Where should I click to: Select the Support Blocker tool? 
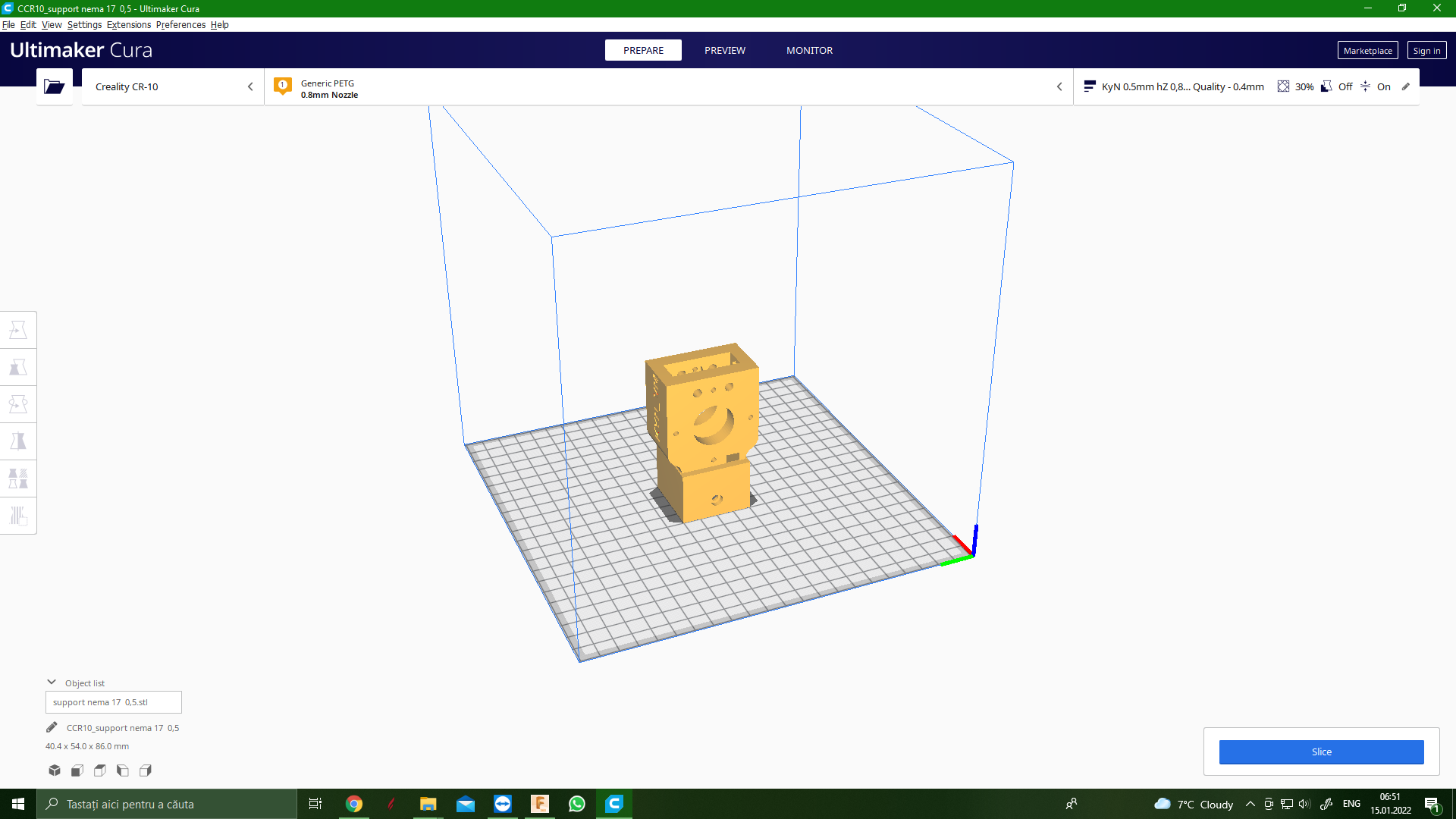pos(18,516)
